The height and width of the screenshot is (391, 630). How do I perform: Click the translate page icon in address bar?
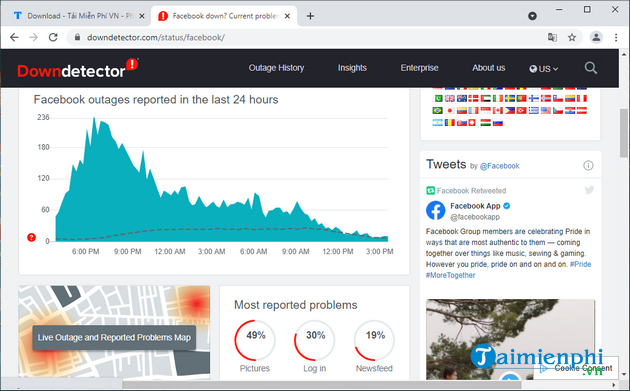click(552, 37)
